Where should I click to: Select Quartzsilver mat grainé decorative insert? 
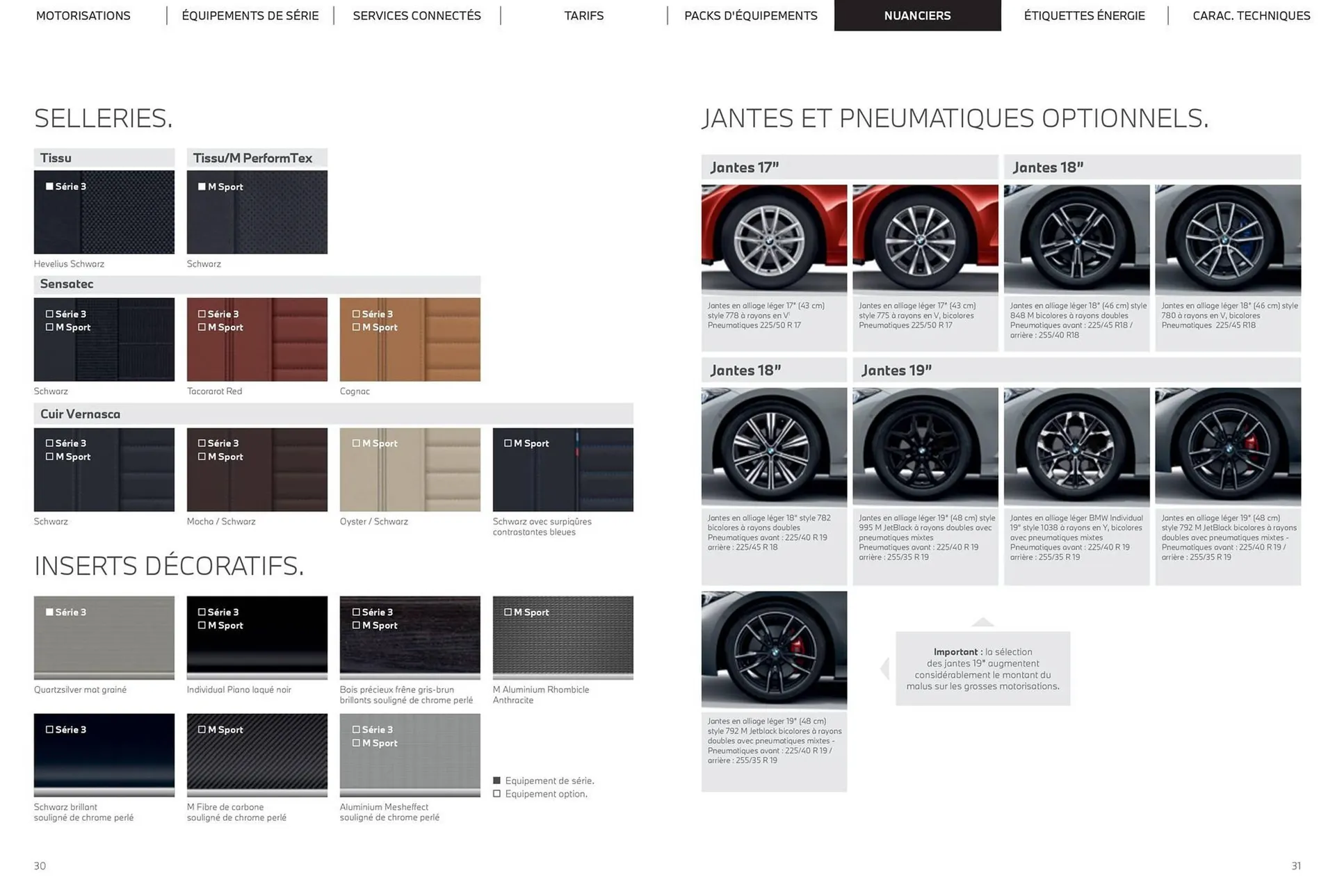pyautogui.click(x=104, y=637)
